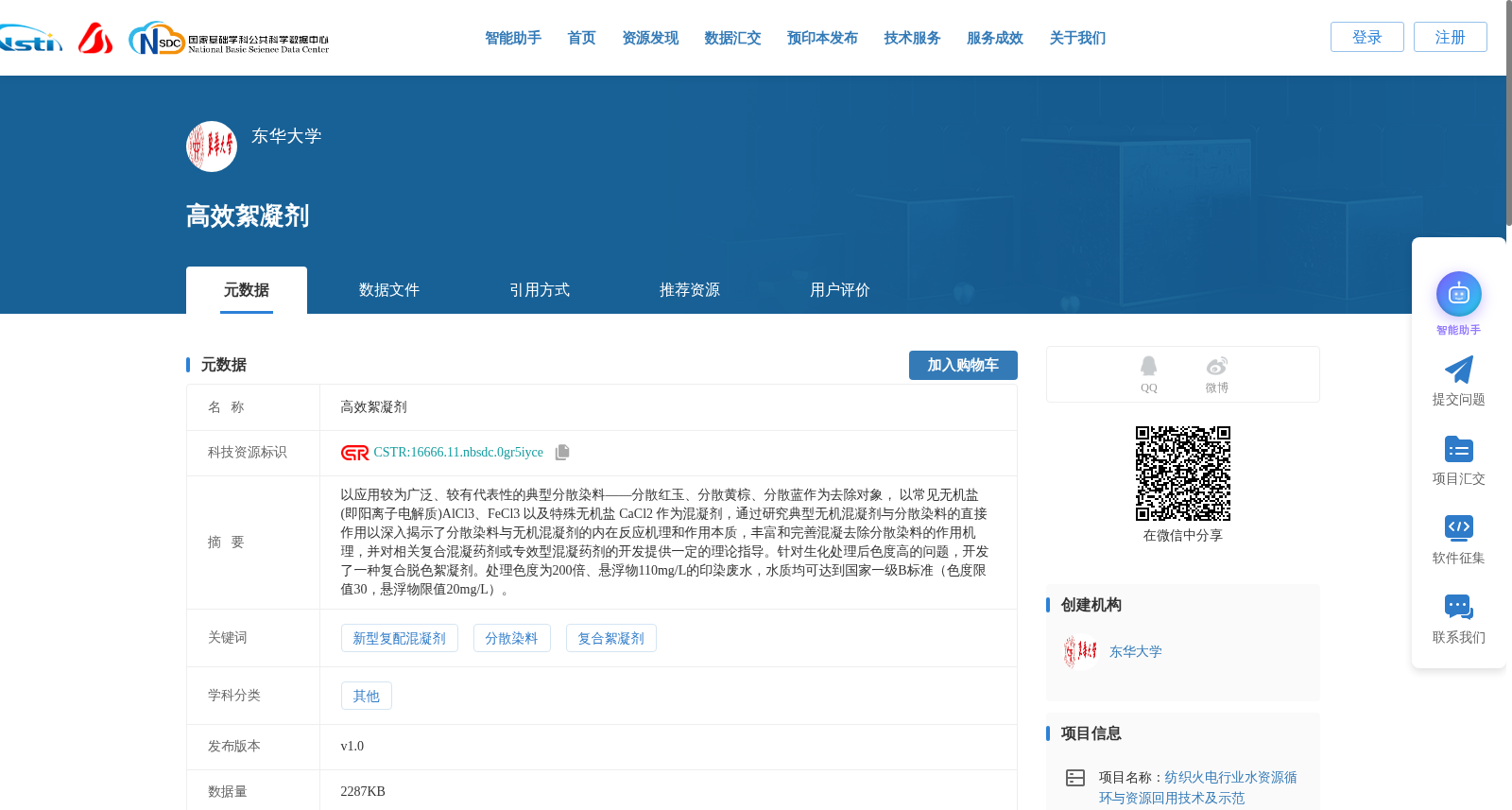Click 加入购物车 button
Screen dimensions: 1512x810
click(963, 365)
